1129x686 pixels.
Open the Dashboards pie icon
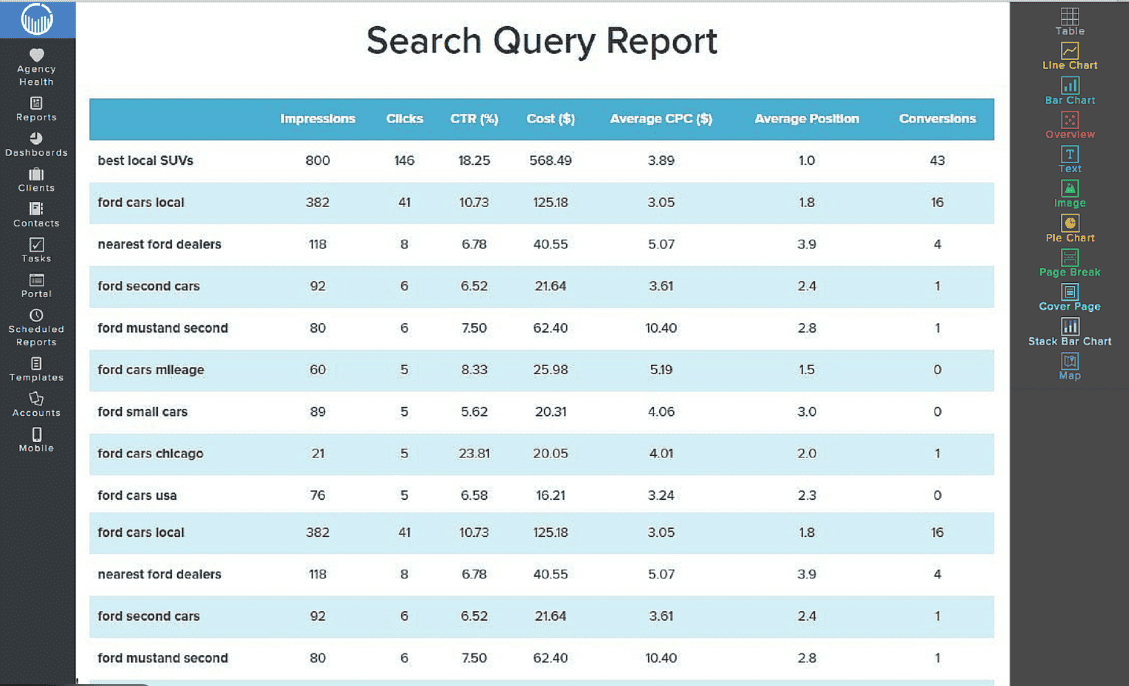pyautogui.click(x=37, y=139)
